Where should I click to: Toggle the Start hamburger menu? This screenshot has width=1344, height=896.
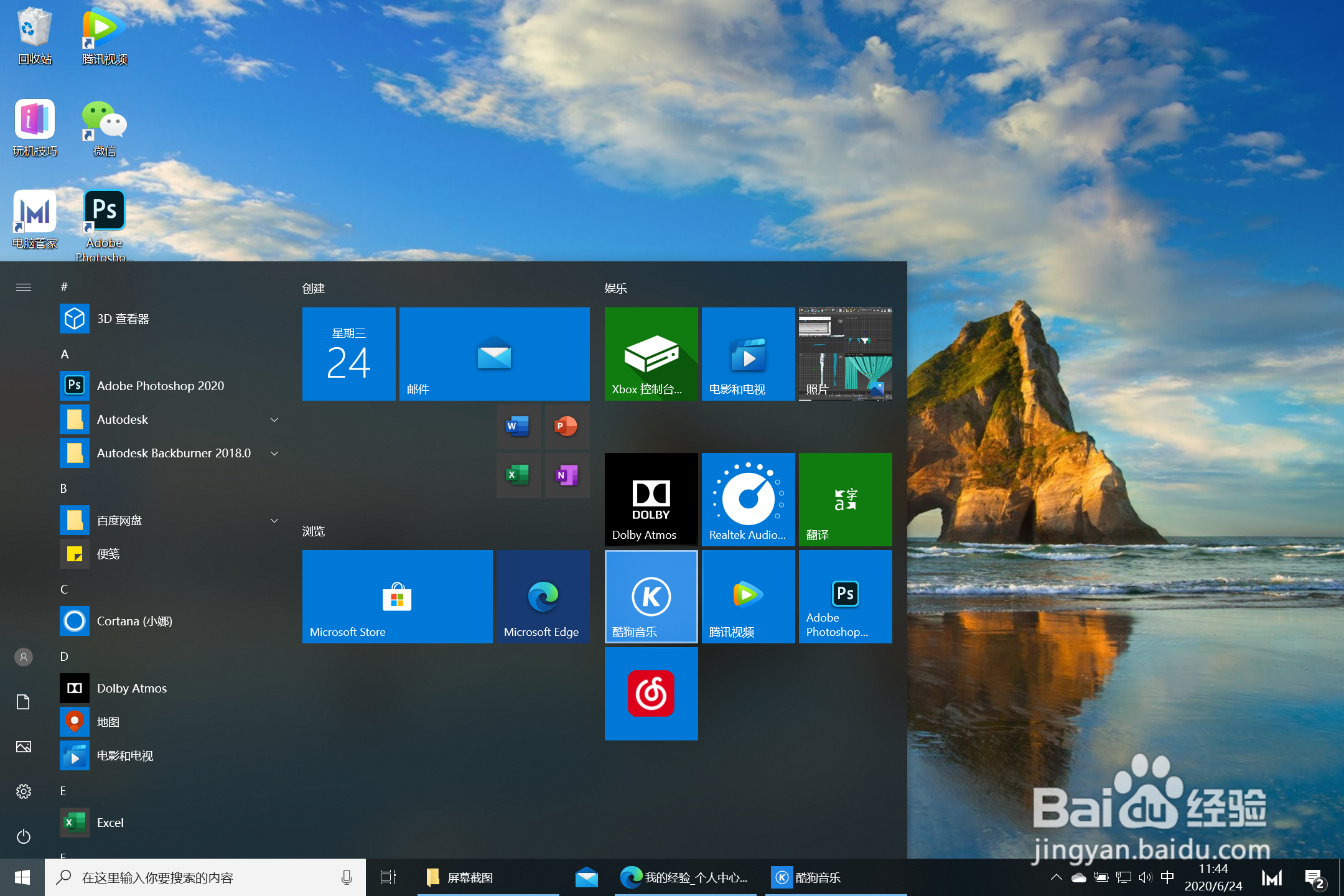[24, 287]
